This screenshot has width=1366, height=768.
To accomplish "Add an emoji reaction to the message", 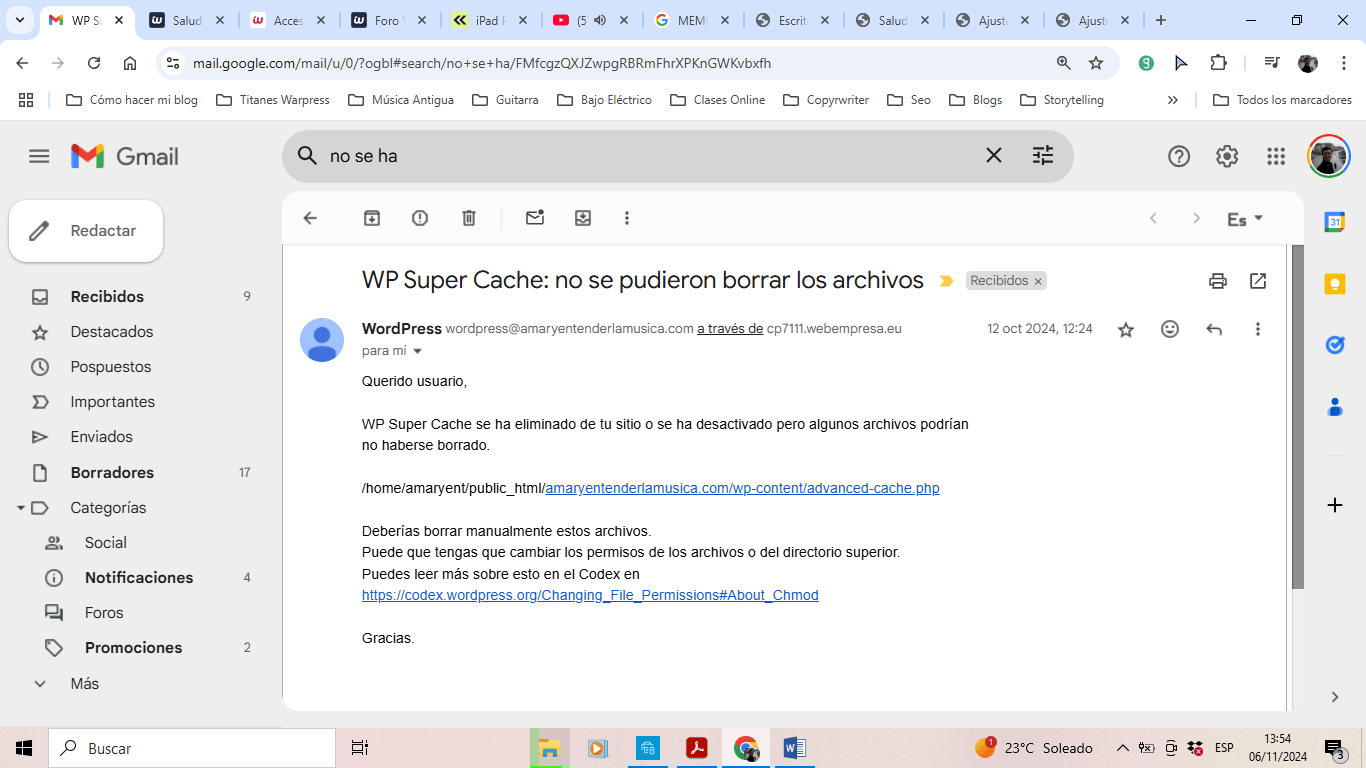I will [x=1170, y=329].
